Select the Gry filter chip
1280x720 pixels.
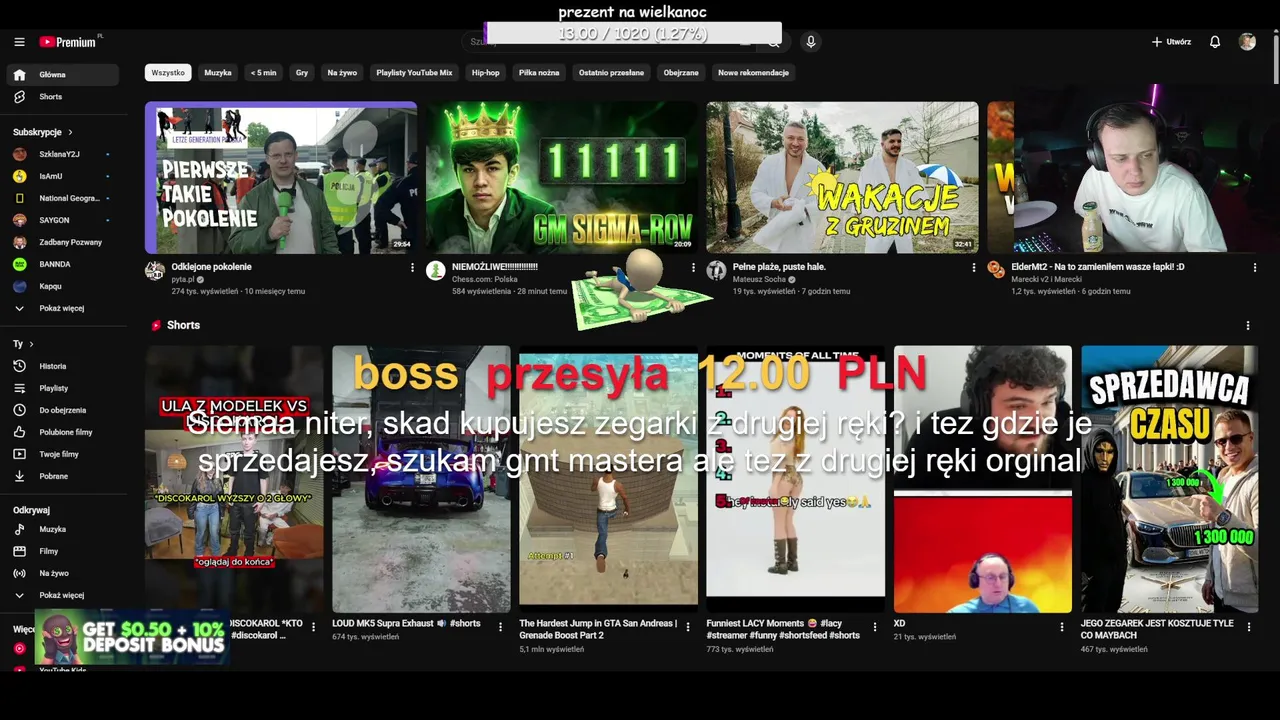point(302,73)
